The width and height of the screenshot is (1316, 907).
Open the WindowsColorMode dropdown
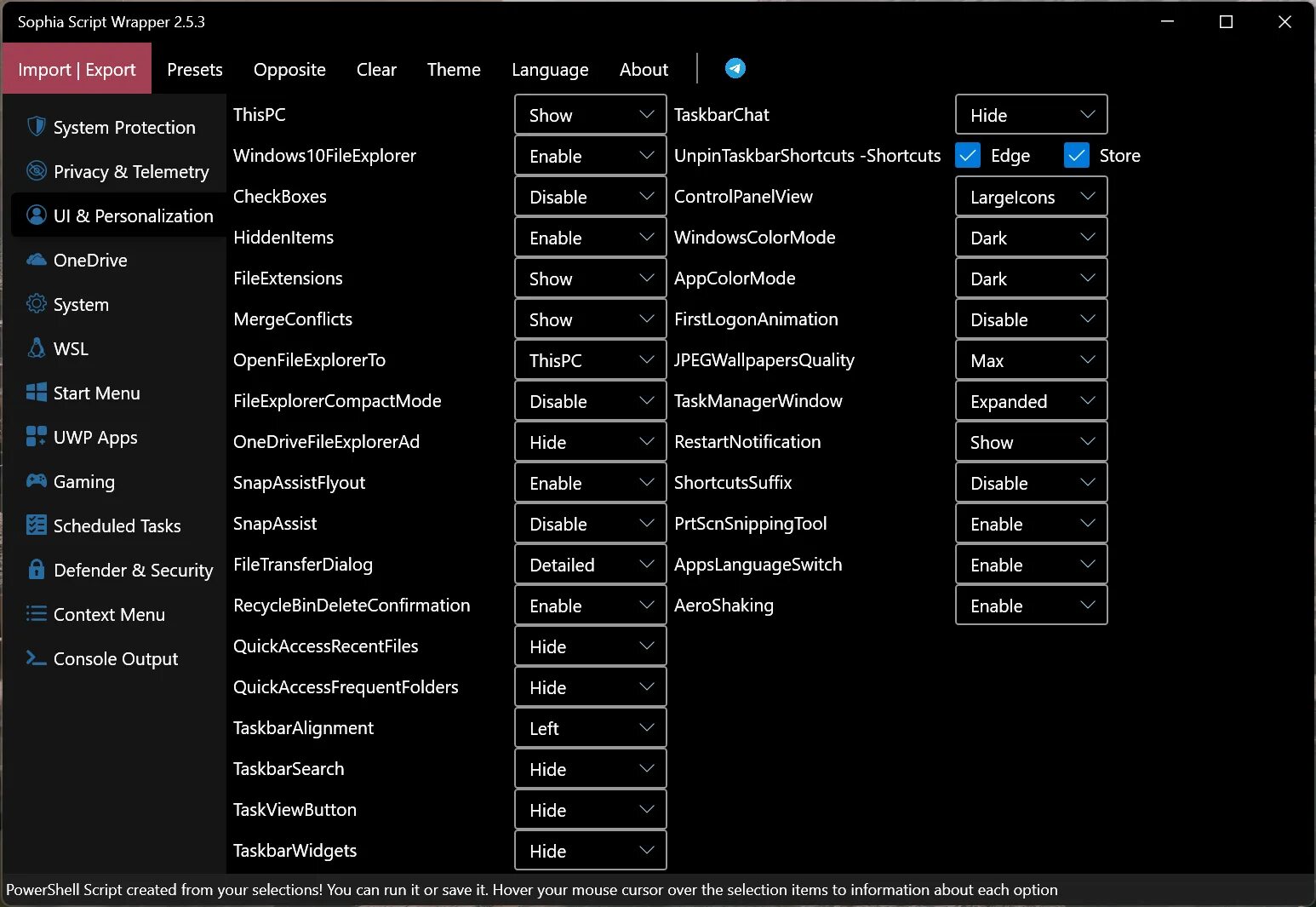point(1031,237)
